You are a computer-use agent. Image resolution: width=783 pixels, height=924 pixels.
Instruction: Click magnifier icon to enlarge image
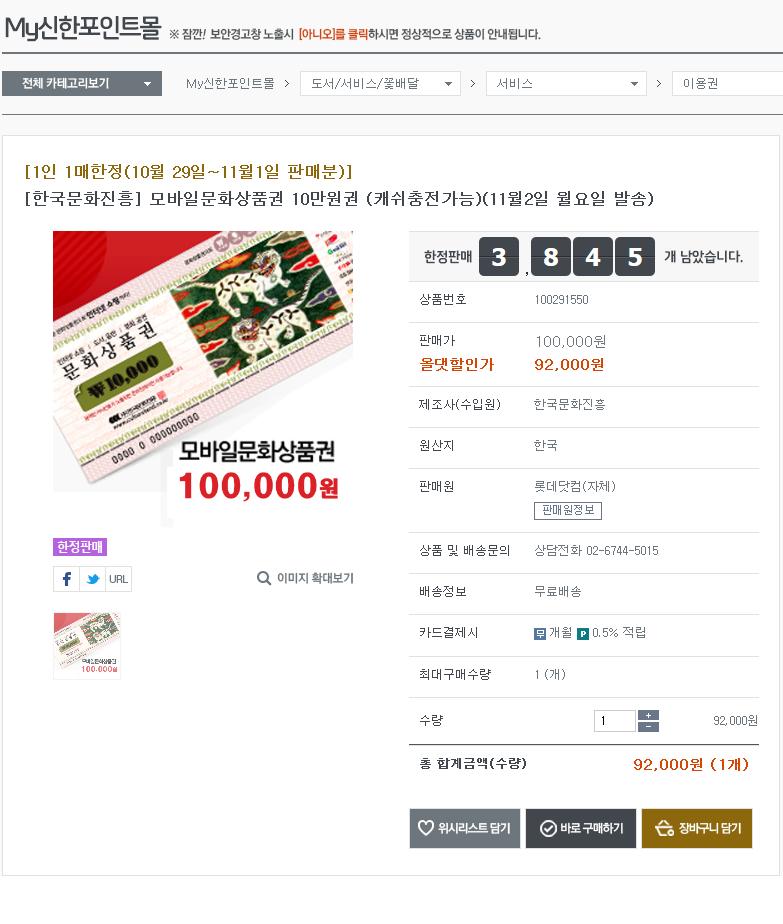pos(264,578)
